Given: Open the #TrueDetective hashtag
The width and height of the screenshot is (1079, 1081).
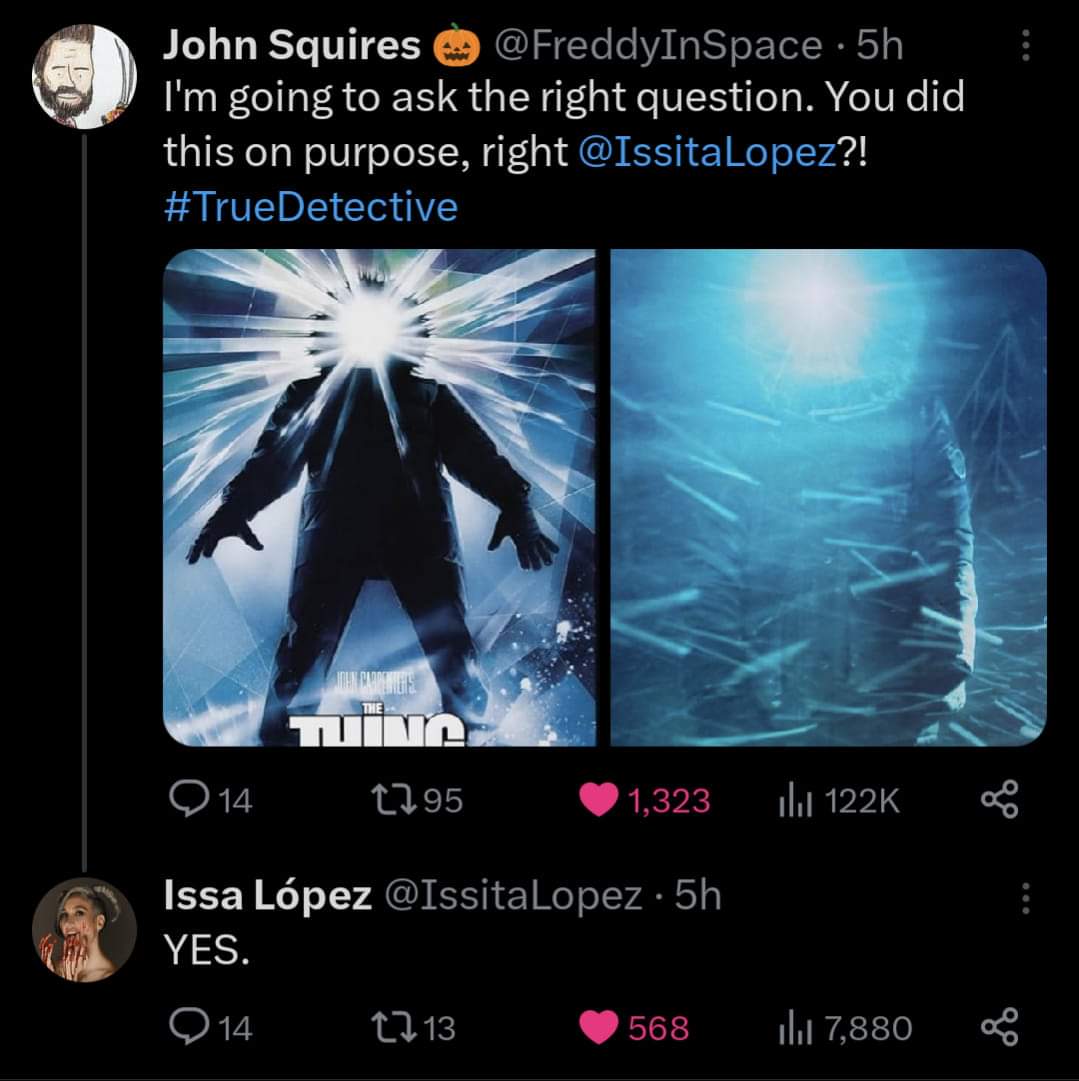Looking at the screenshot, I should [x=310, y=206].
